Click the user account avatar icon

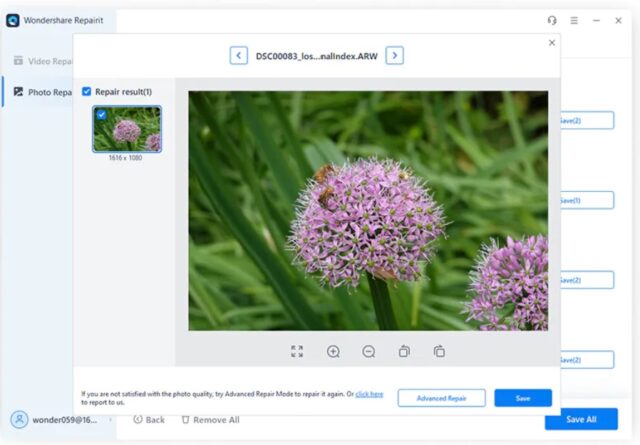(19, 420)
